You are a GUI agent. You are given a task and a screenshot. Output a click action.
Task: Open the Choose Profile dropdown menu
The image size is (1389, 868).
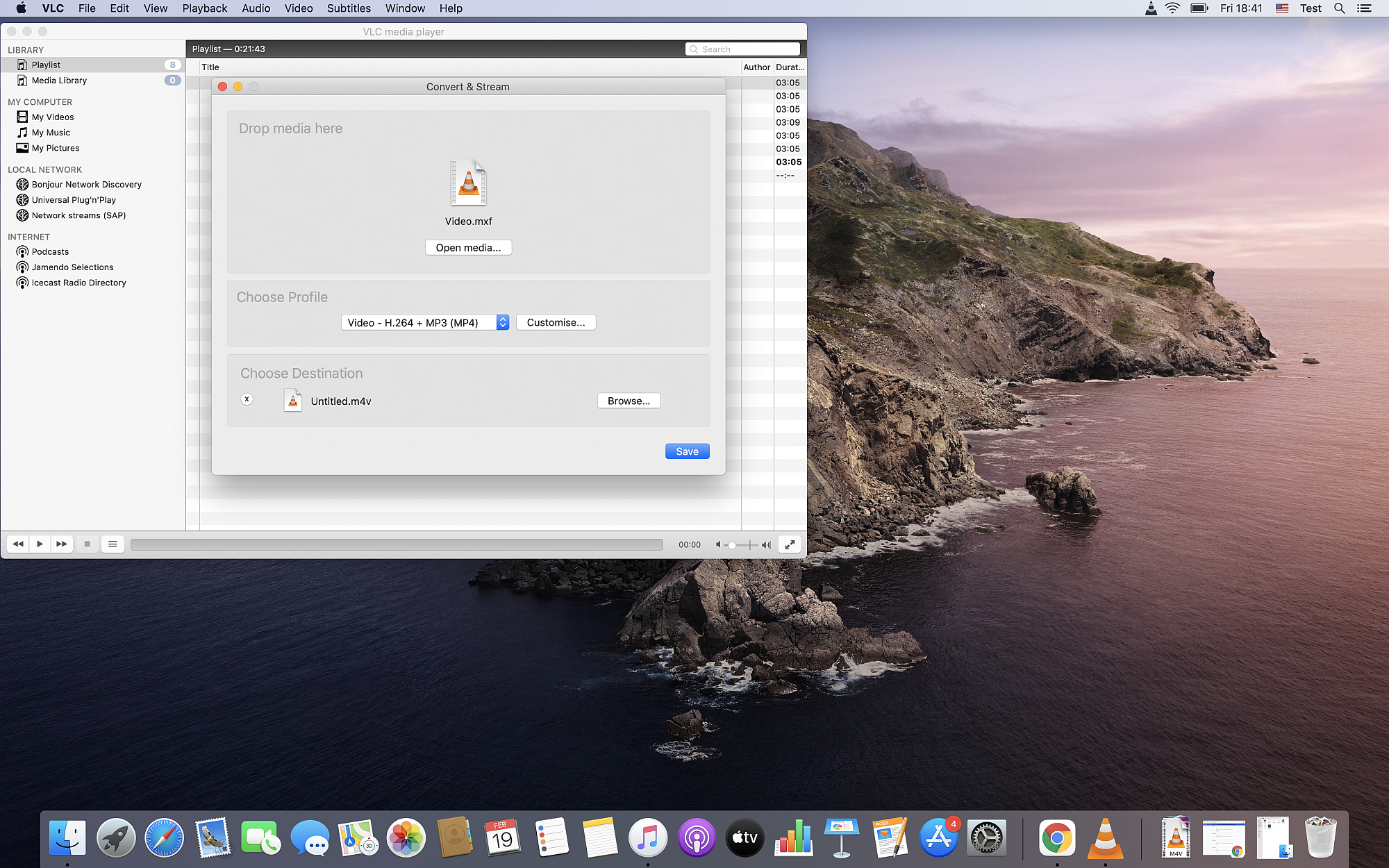click(424, 323)
